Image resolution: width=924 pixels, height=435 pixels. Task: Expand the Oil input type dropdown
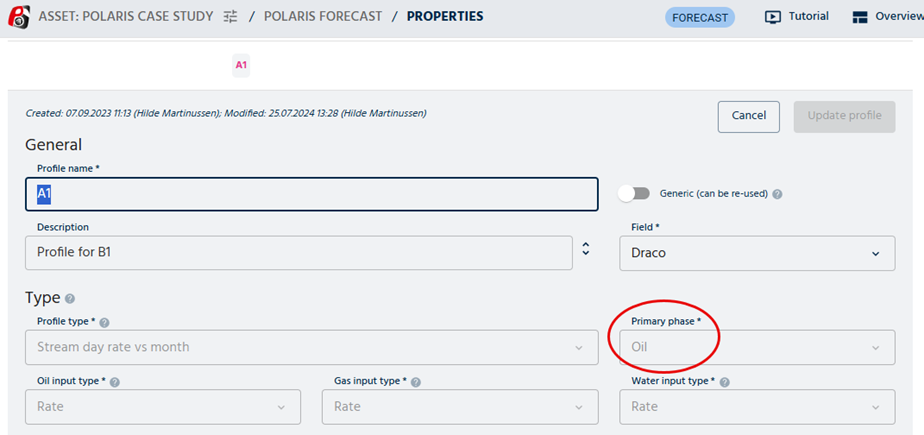click(162, 407)
